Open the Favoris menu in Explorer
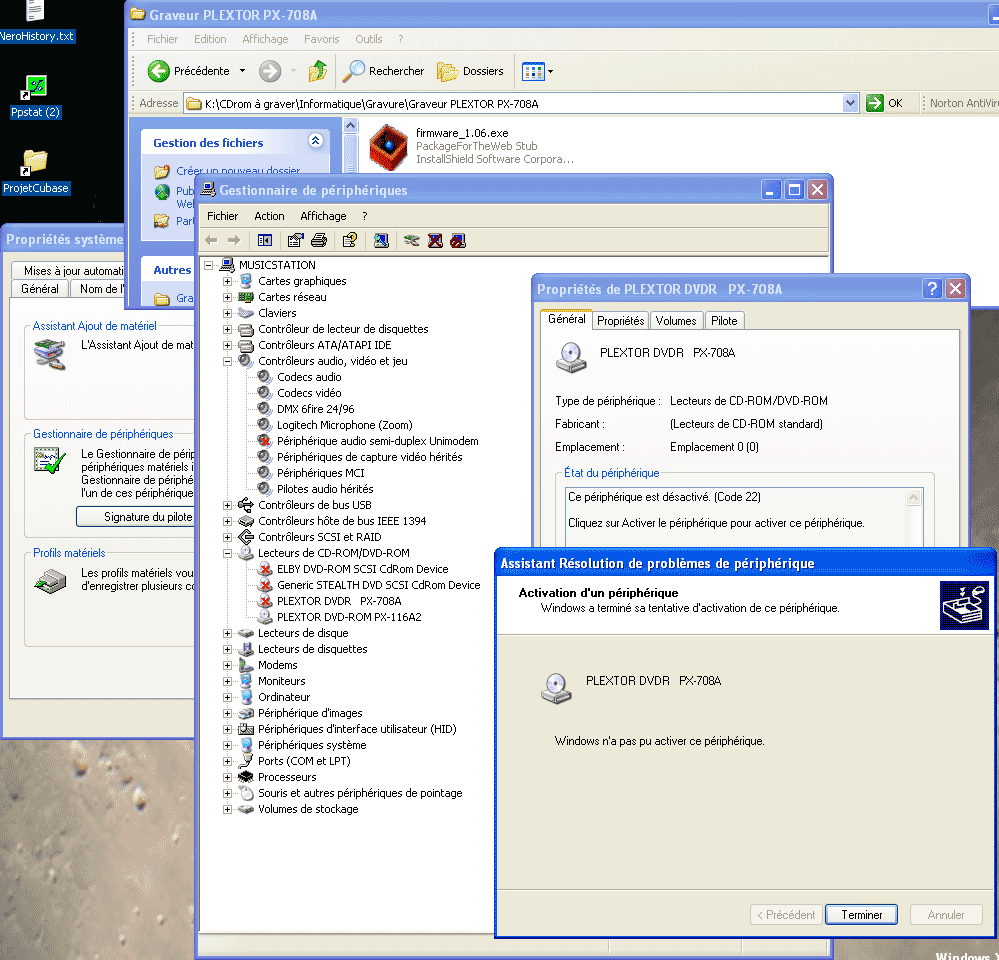Screen dimensions: 999x960 322,39
